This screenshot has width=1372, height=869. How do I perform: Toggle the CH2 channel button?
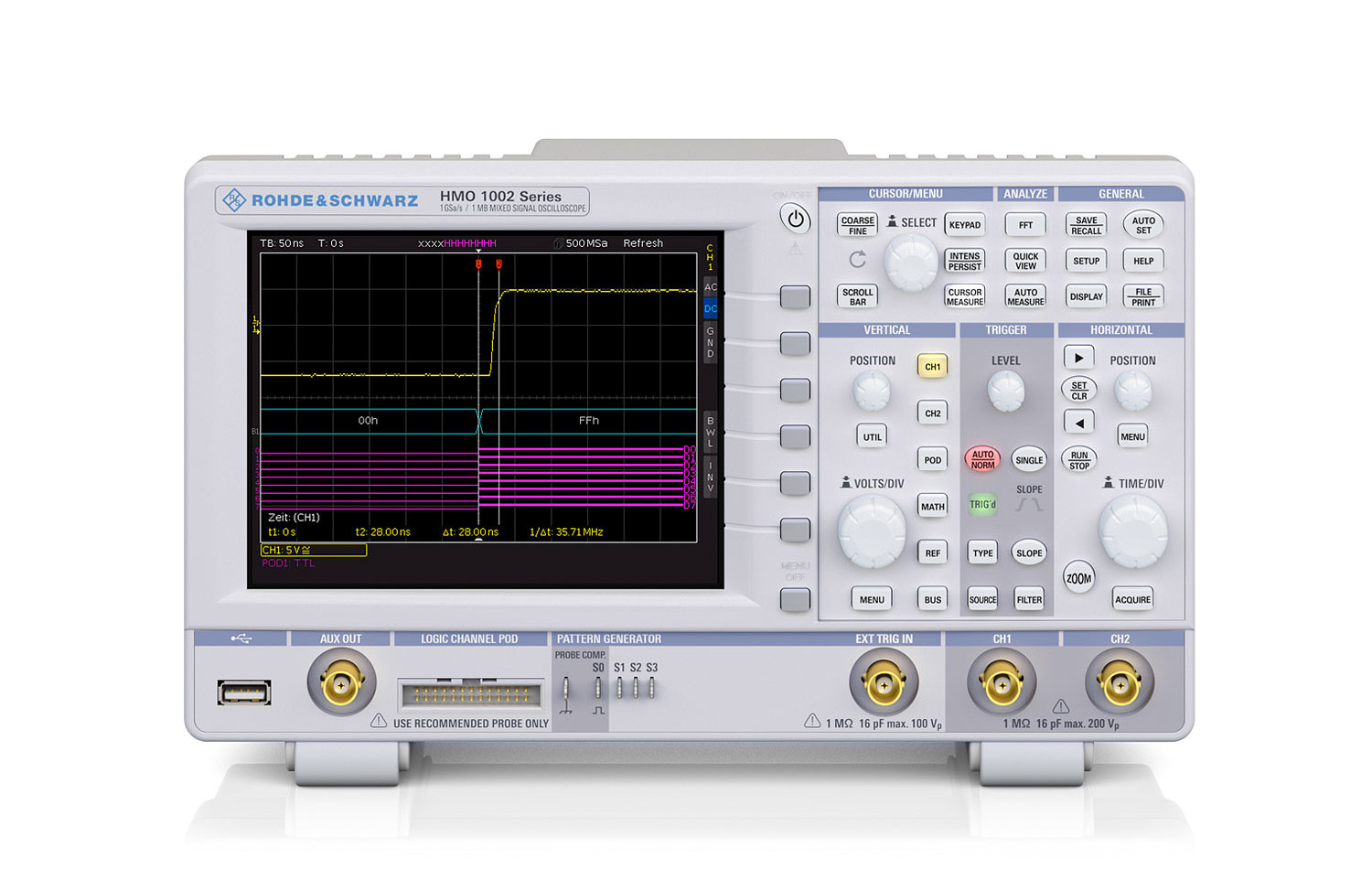tap(932, 413)
